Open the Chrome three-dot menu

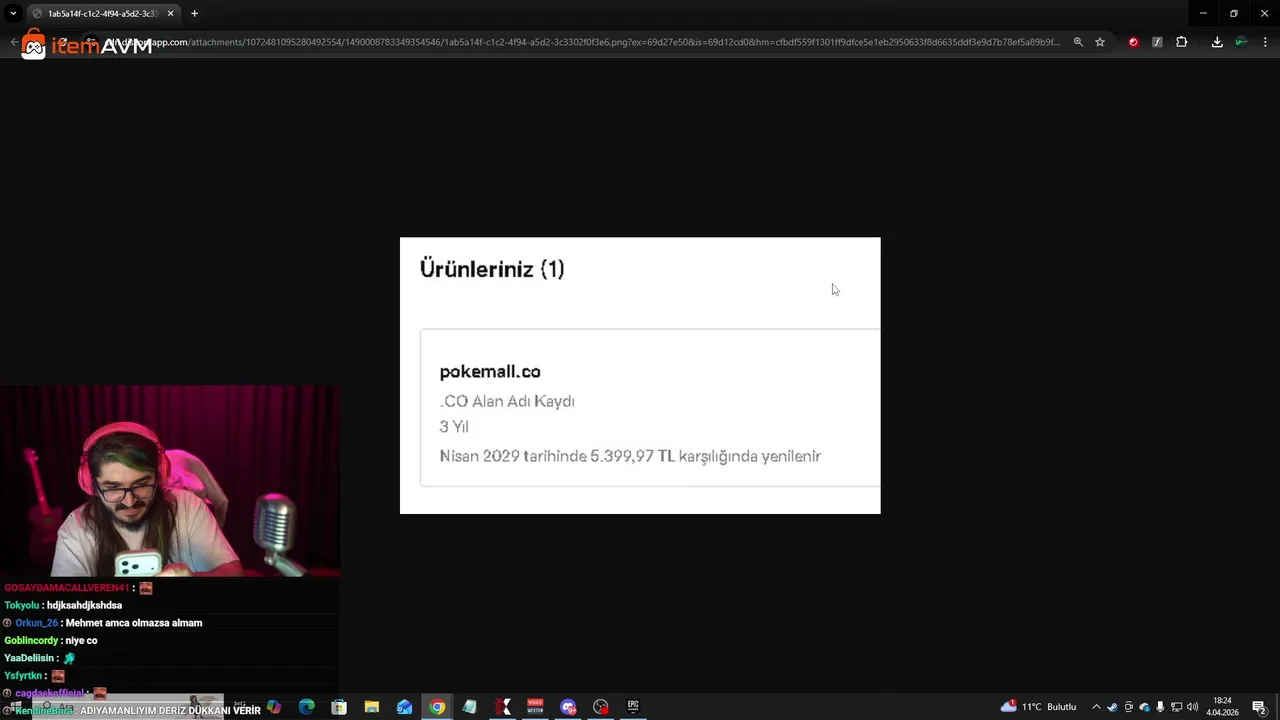coord(1265,42)
